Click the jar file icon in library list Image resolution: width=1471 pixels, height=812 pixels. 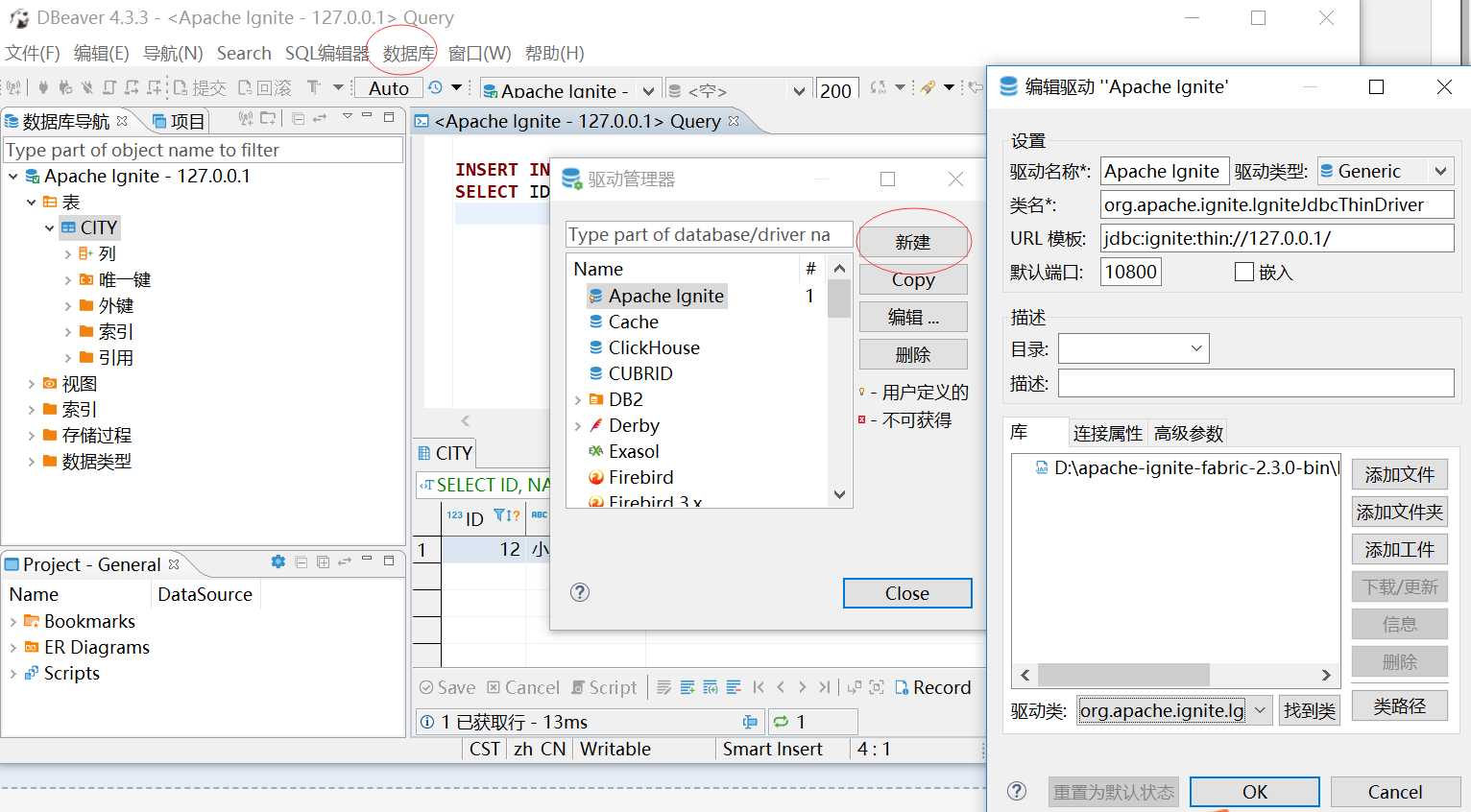click(1042, 467)
